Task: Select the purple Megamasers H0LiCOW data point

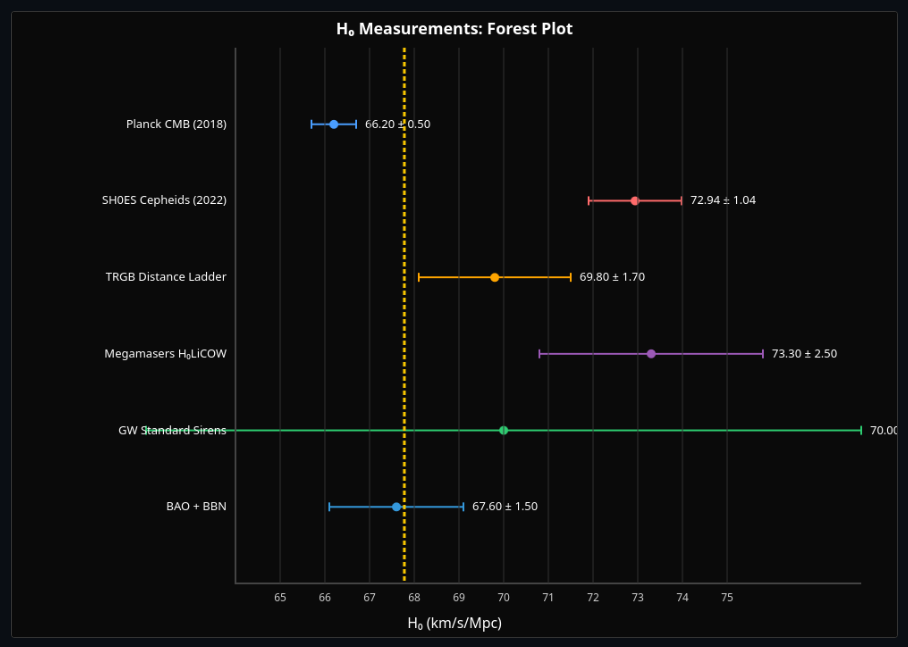Action: coord(651,353)
